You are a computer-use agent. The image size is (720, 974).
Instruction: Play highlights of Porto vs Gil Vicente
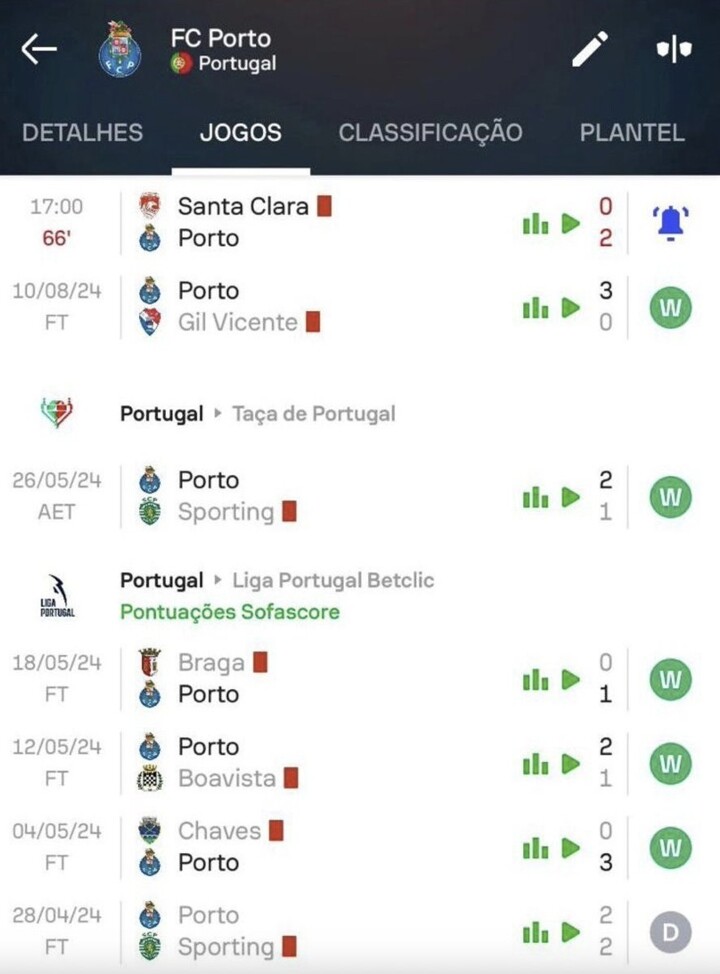(x=571, y=308)
